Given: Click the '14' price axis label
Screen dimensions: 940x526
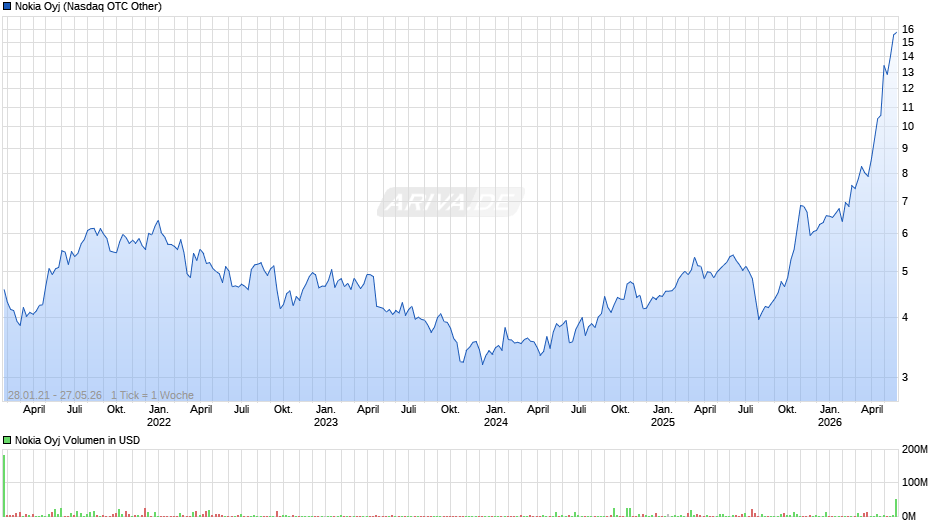Looking at the screenshot, I should coord(908,56).
